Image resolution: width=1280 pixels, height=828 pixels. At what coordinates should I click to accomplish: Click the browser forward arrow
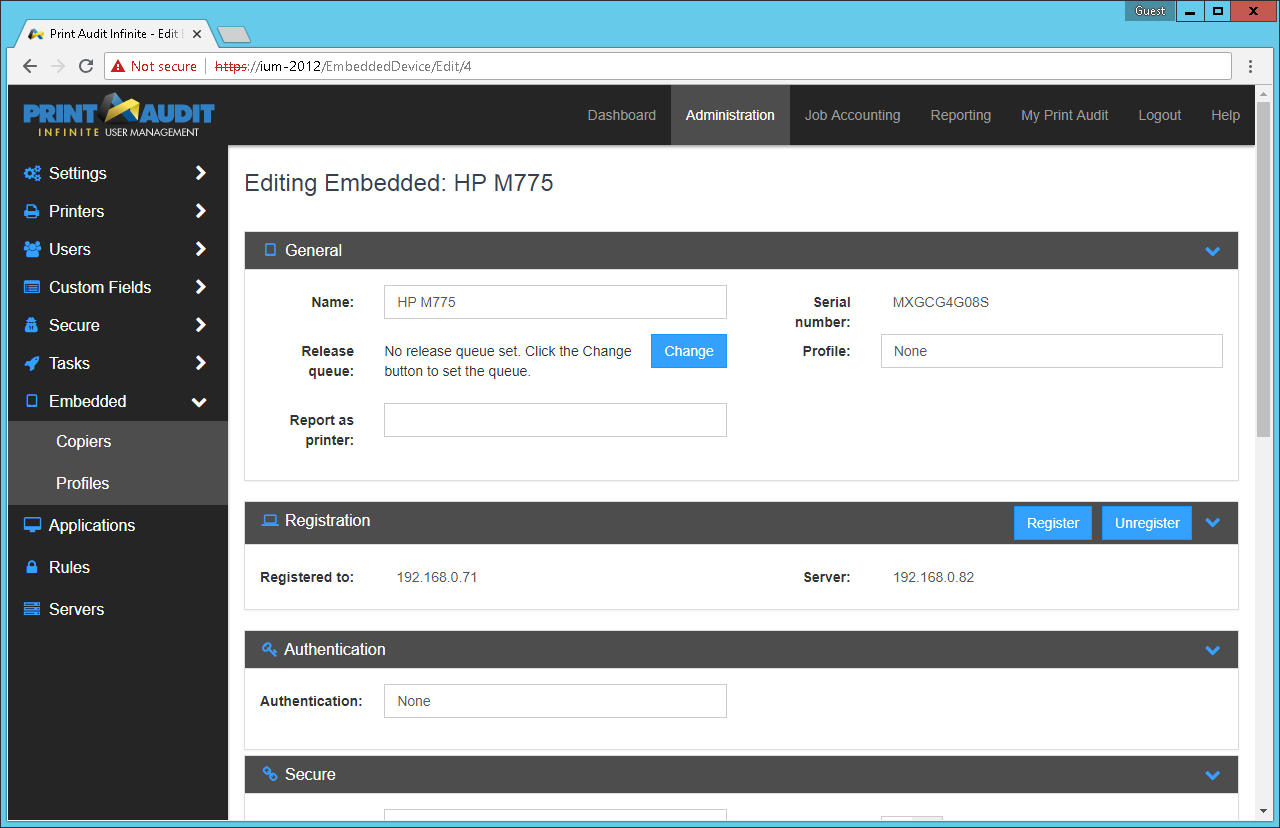[x=58, y=66]
